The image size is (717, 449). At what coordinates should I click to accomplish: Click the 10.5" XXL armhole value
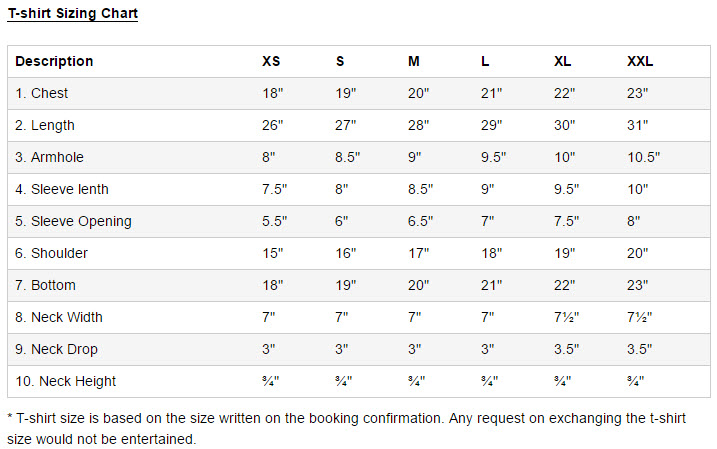[x=643, y=157]
